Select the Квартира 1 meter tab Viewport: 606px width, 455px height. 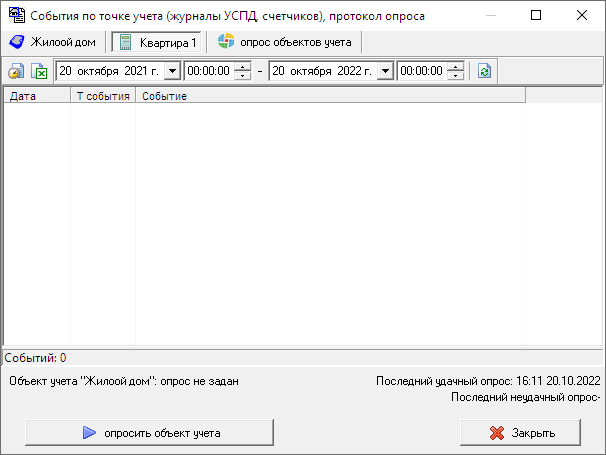(157, 42)
